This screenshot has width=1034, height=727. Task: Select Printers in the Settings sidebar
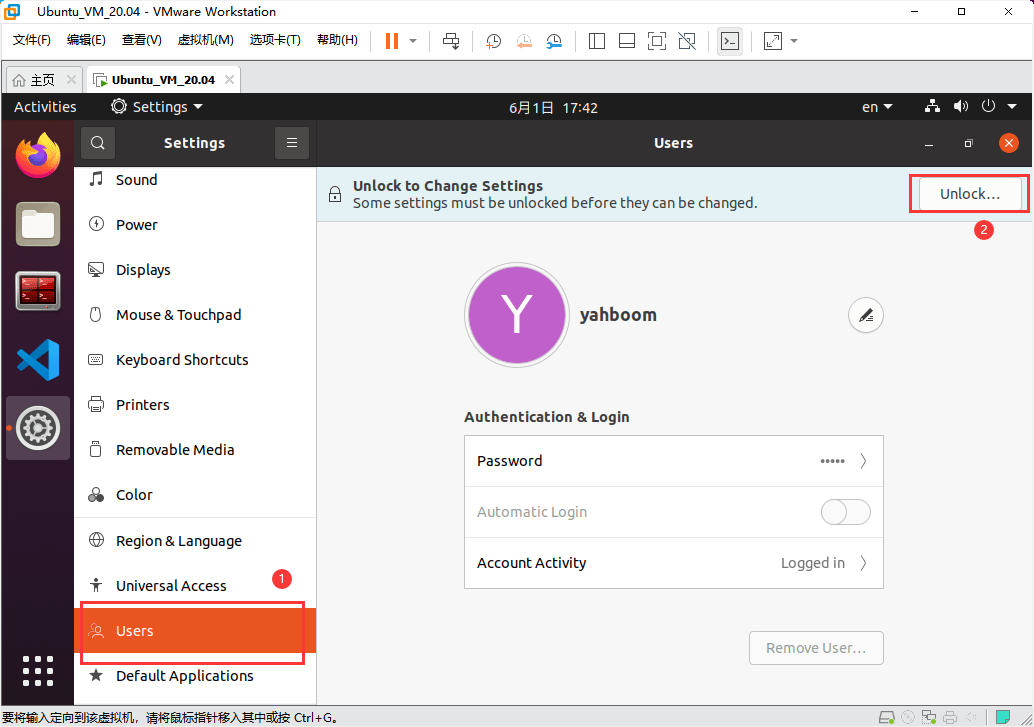click(x=195, y=404)
